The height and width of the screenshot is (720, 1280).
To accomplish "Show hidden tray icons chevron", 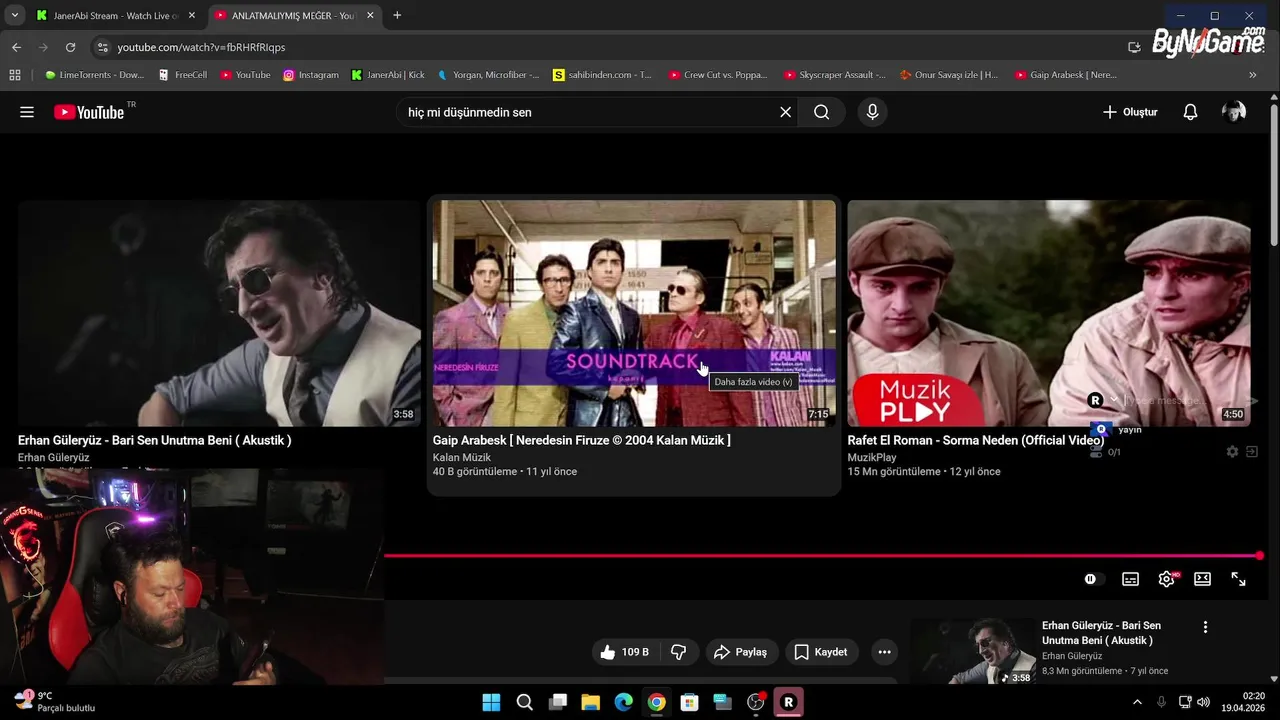I will coord(1137,702).
